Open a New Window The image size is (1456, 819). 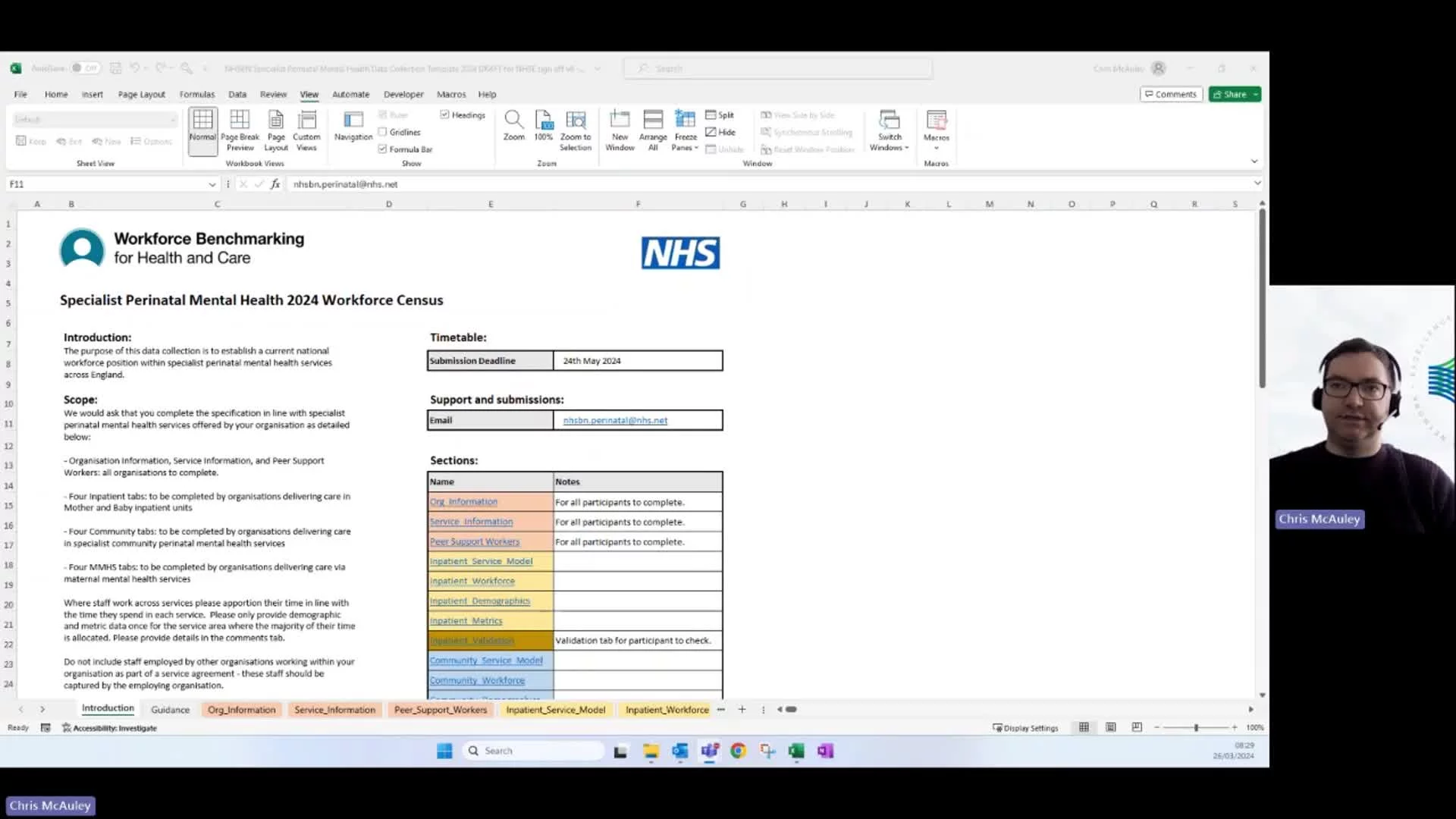[x=620, y=130]
